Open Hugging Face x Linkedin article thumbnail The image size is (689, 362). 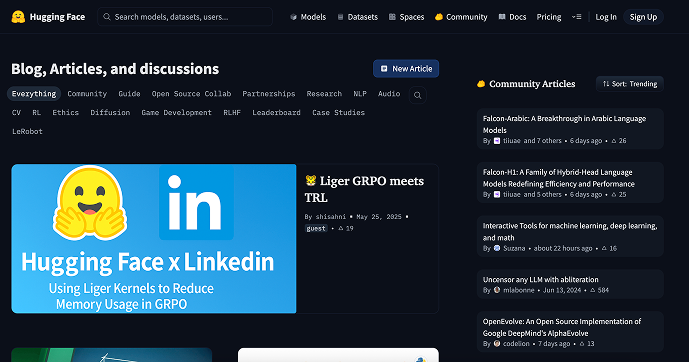(x=154, y=239)
